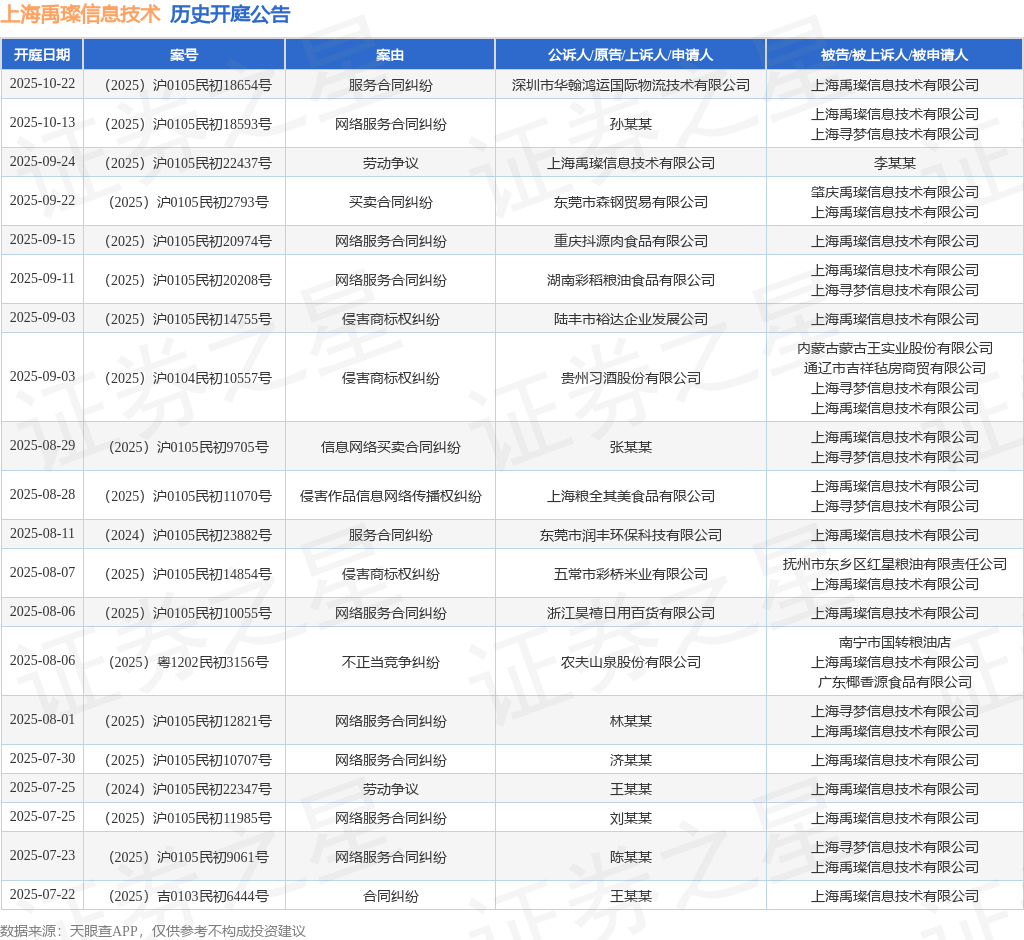This screenshot has height=940, width=1024.
Task: Select the "案号" column header
Action: [x=184, y=55]
